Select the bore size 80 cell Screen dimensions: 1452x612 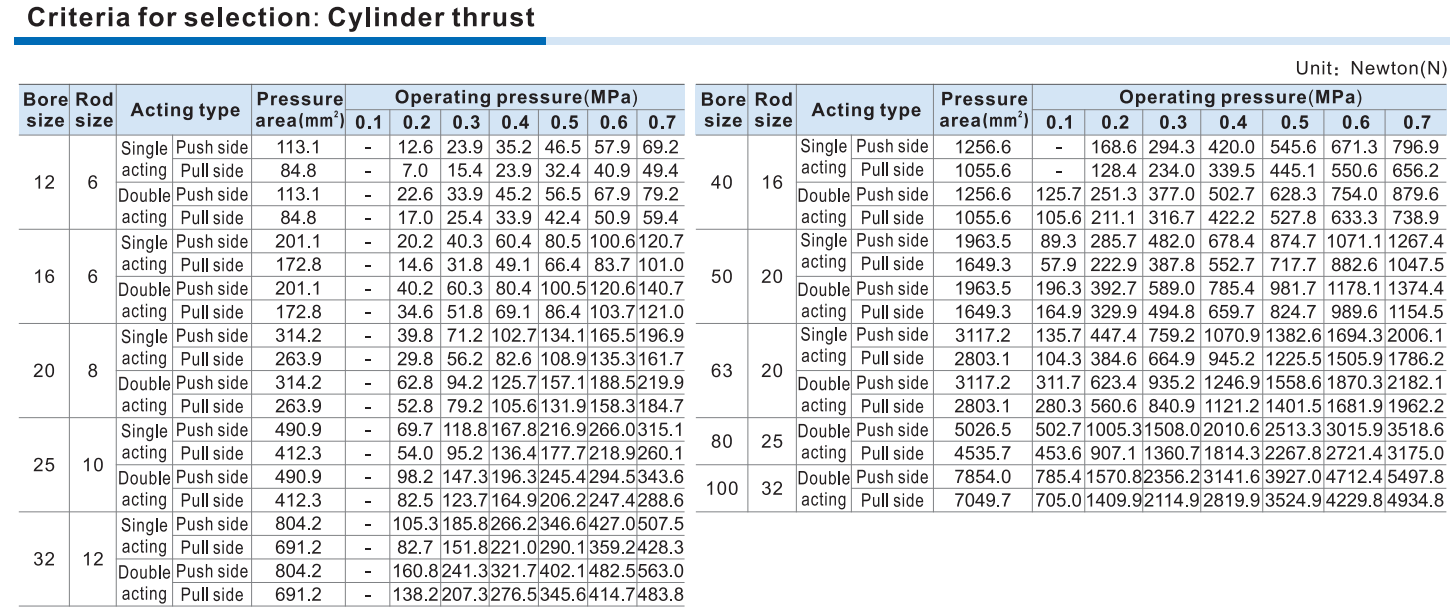722,441
